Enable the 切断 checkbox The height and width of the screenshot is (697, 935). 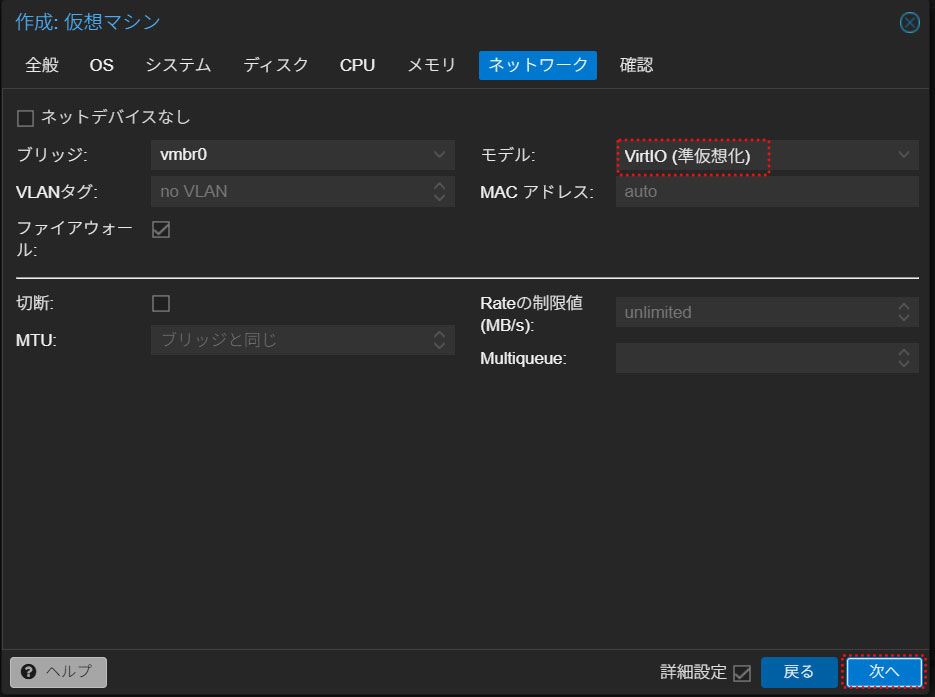pyautogui.click(x=161, y=303)
